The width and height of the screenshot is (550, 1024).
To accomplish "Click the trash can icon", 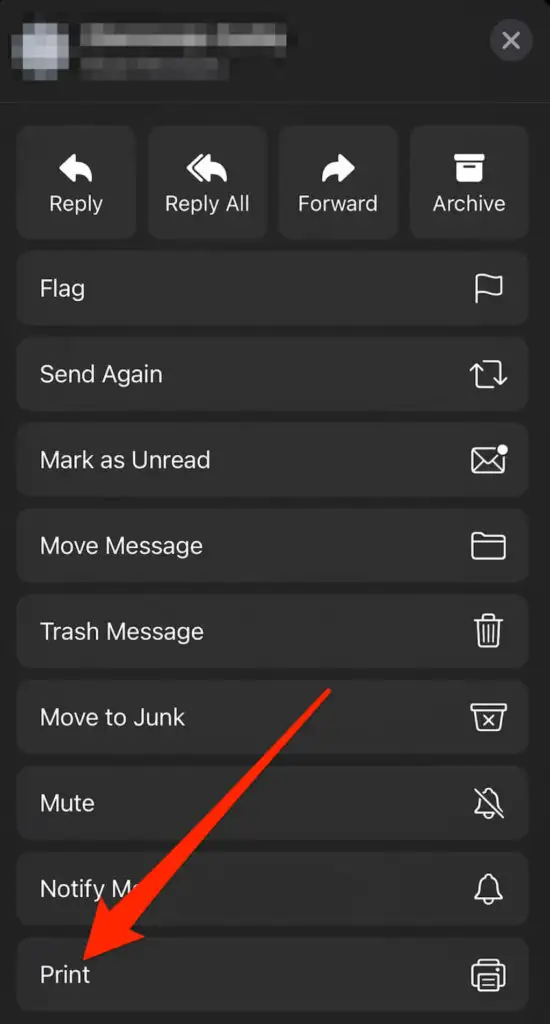I will (488, 632).
